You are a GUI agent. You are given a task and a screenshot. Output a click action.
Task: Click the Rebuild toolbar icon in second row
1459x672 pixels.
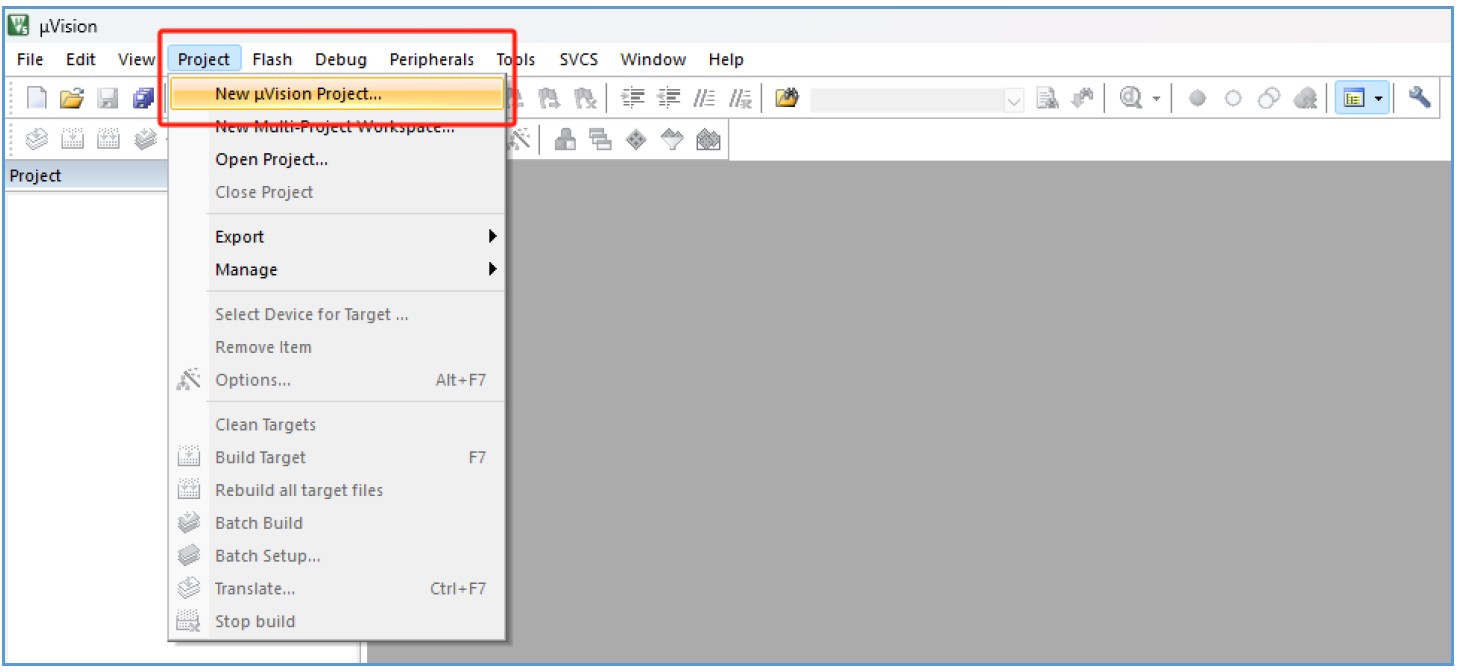pos(109,140)
